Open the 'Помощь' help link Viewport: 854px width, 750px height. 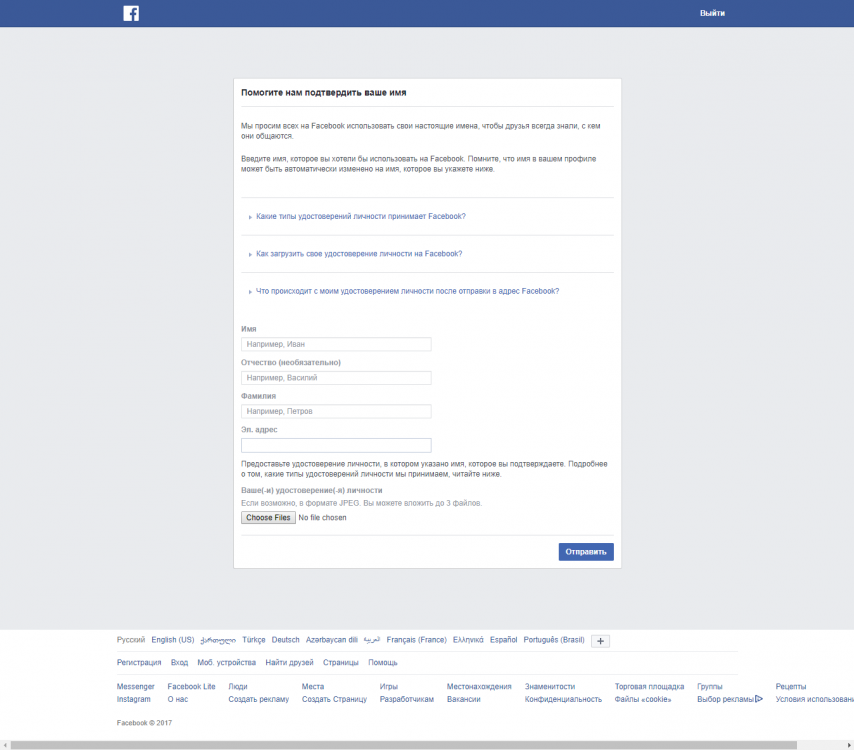tap(382, 662)
